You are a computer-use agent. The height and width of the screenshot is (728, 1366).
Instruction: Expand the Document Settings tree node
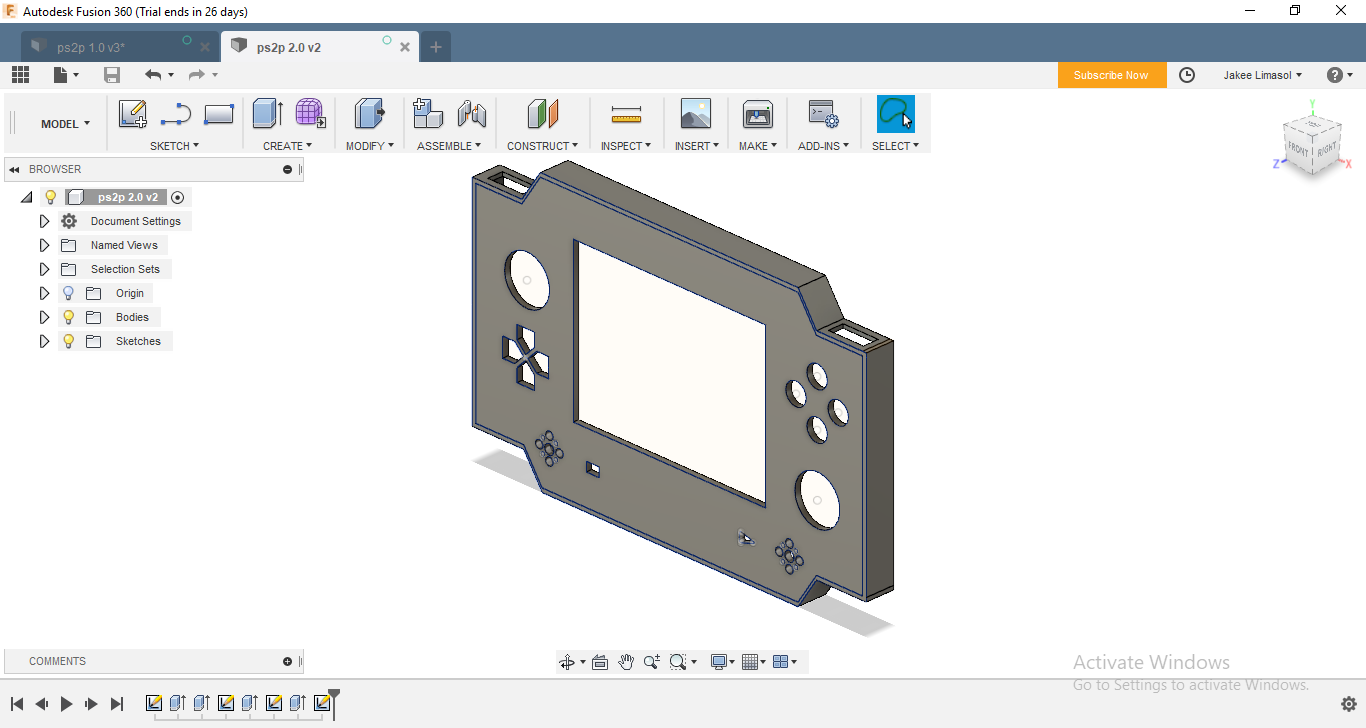pyautogui.click(x=44, y=221)
